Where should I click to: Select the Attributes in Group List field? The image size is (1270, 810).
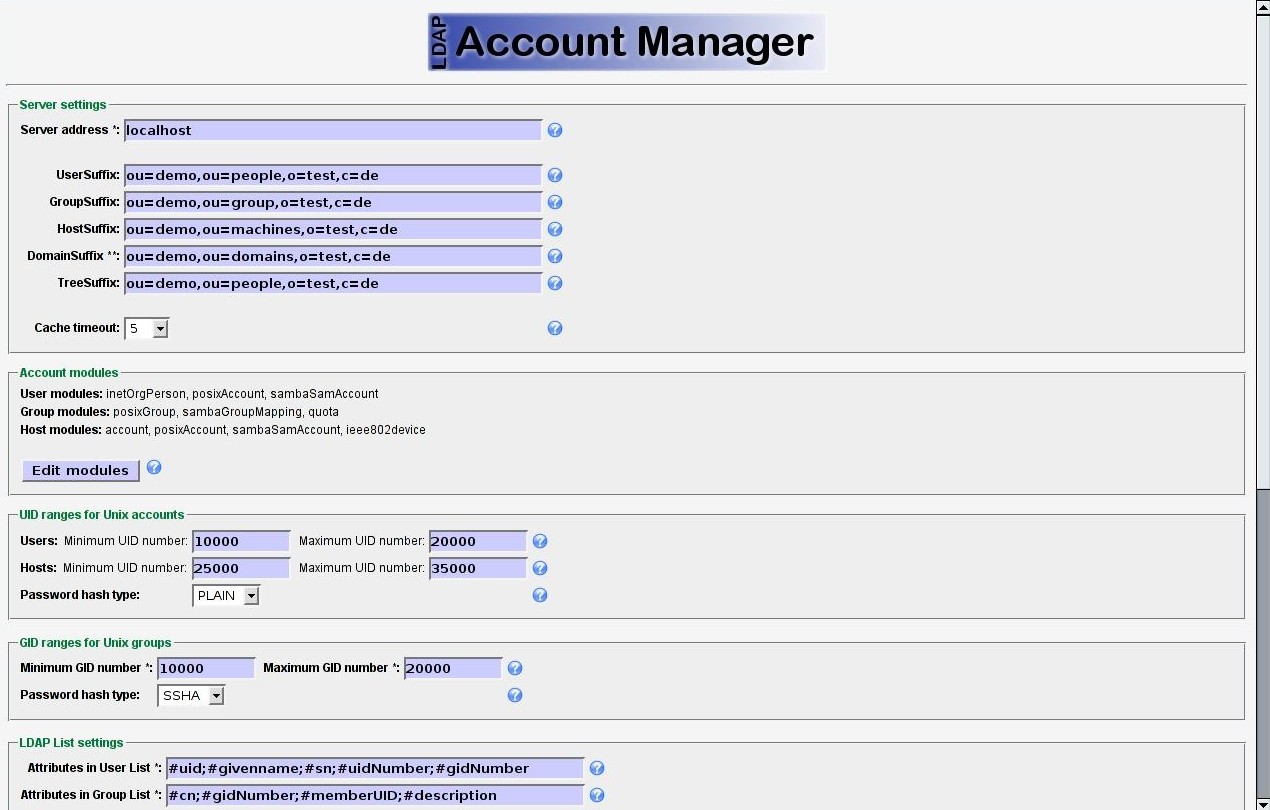click(x=375, y=795)
